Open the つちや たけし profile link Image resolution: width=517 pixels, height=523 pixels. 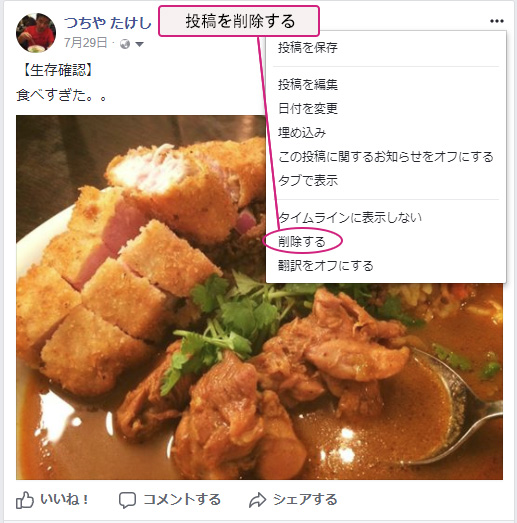point(108,23)
